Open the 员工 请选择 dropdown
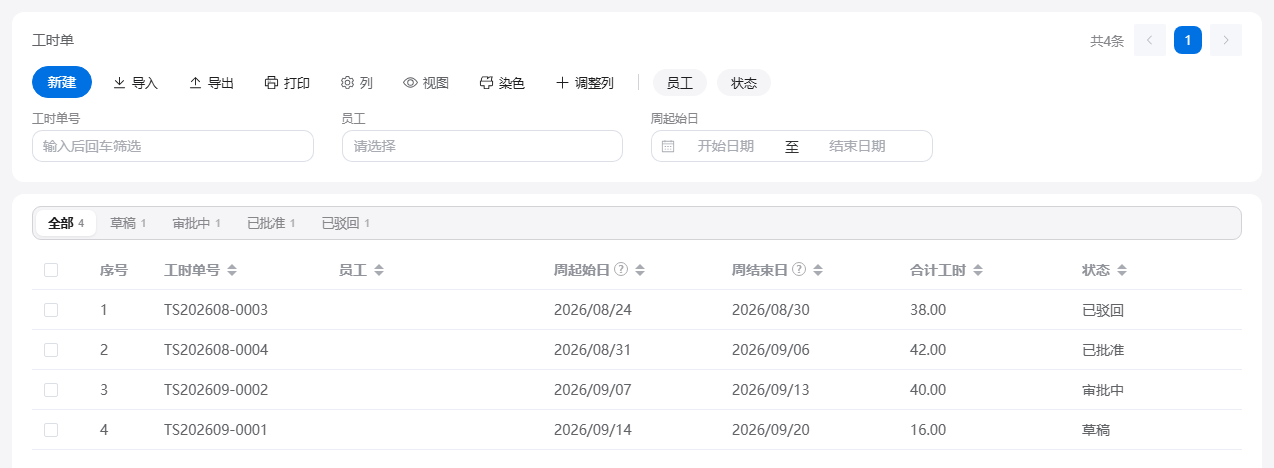This screenshot has height=468, width=1274. tap(482, 146)
